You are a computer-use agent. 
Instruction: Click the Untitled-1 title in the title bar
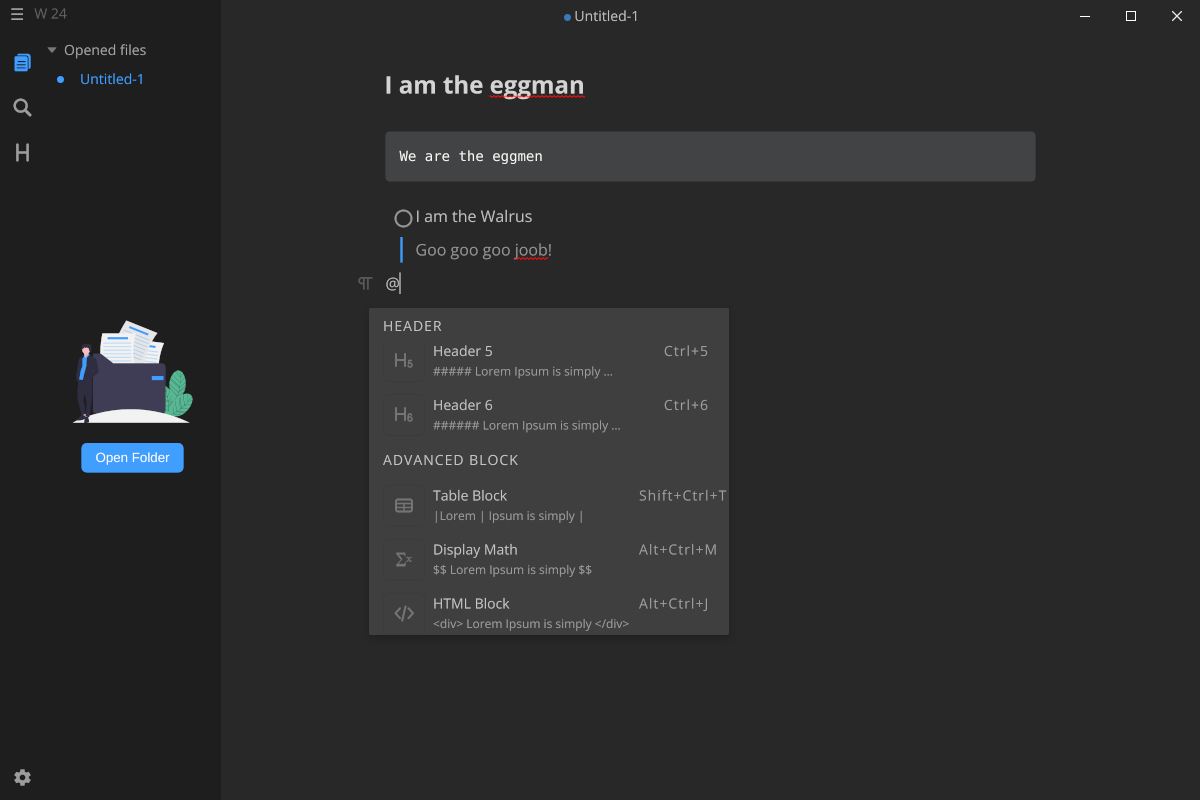pyautogui.click(x=606, y=16)
